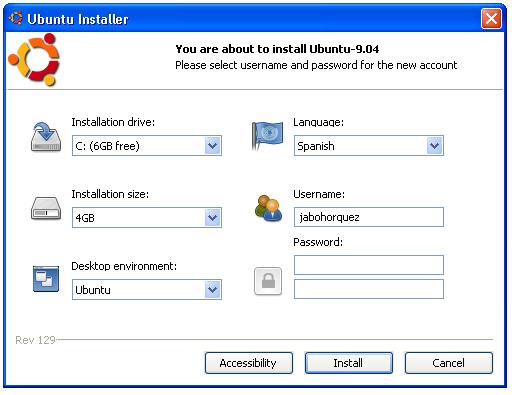512x395 pixels.
Task: Click the 'Password:' label
Action: point(318,242)
